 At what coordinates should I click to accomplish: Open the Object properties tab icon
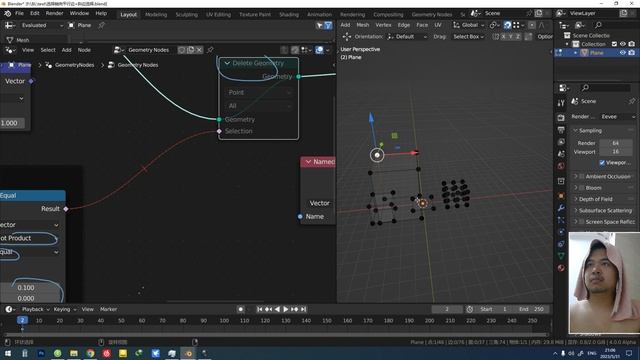561,196
